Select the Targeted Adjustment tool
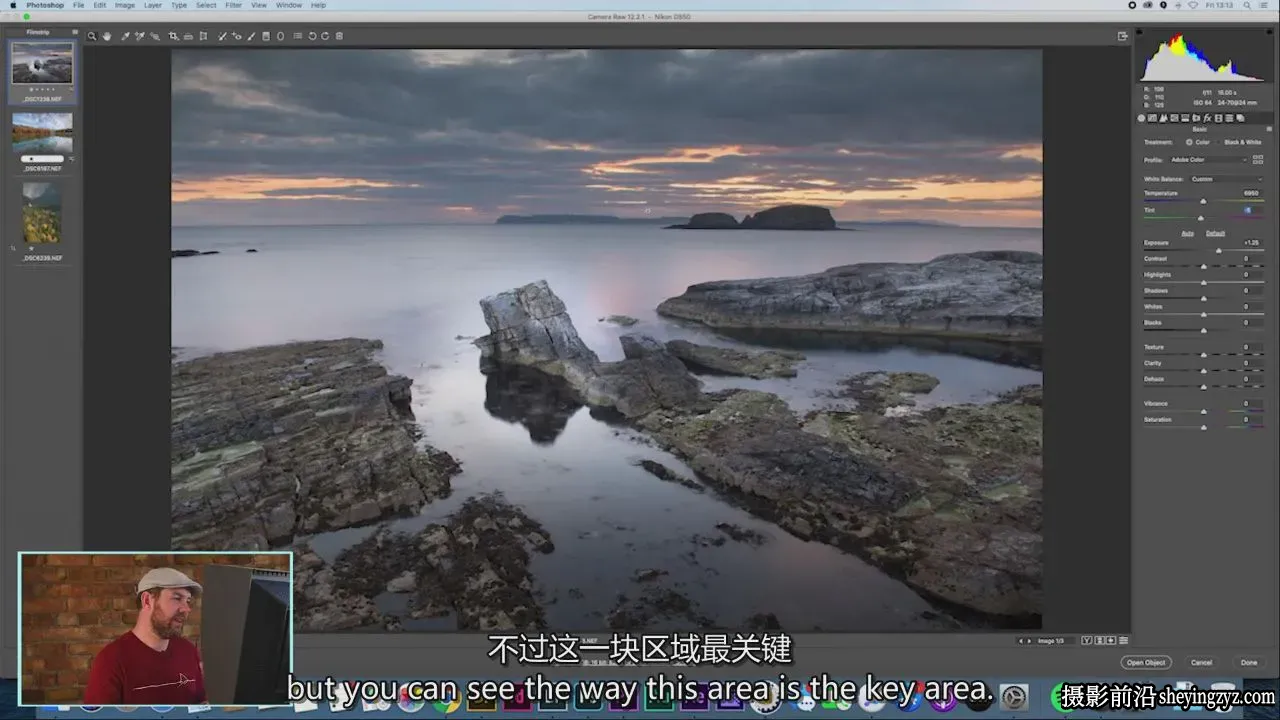Screen dimensions: 1280x720 [x=154, y=36]
